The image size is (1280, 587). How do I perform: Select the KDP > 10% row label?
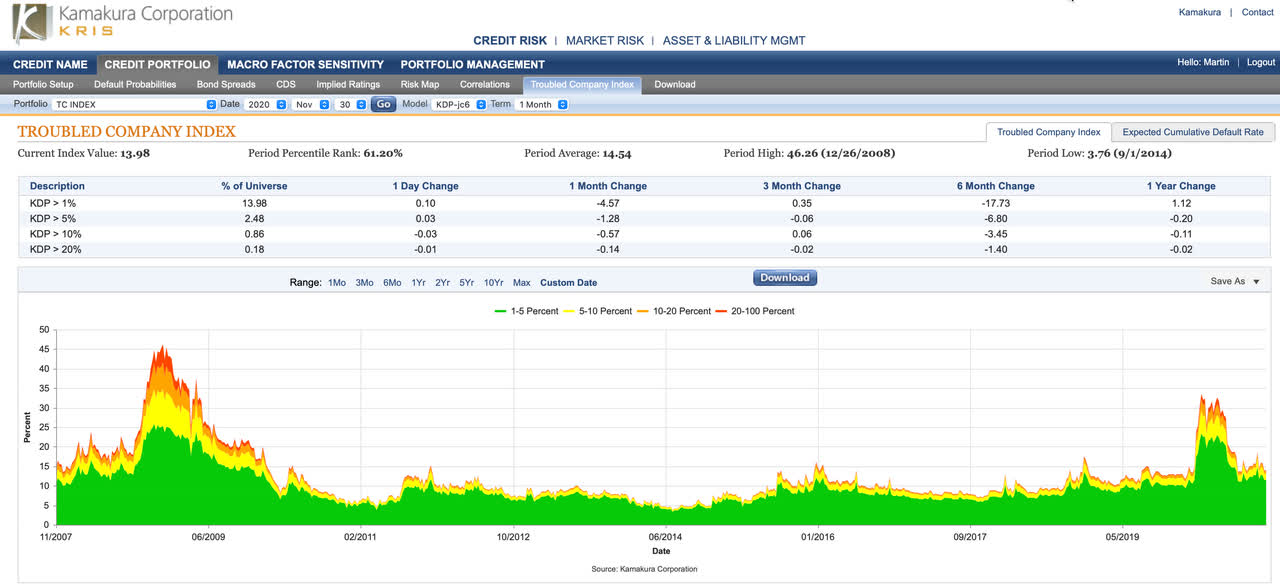point(54,233)
